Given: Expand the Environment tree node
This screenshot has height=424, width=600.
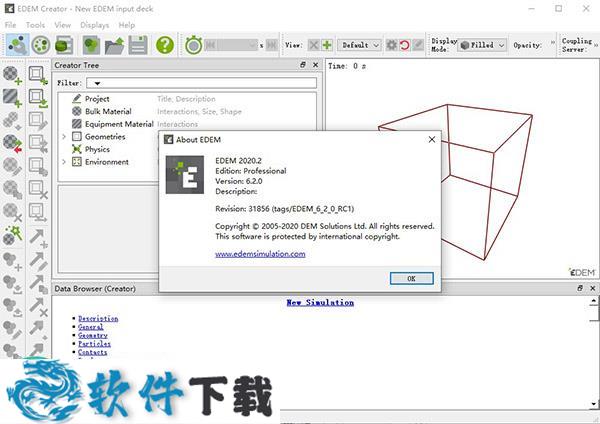Looking at the screenshot, I should 64,162.
